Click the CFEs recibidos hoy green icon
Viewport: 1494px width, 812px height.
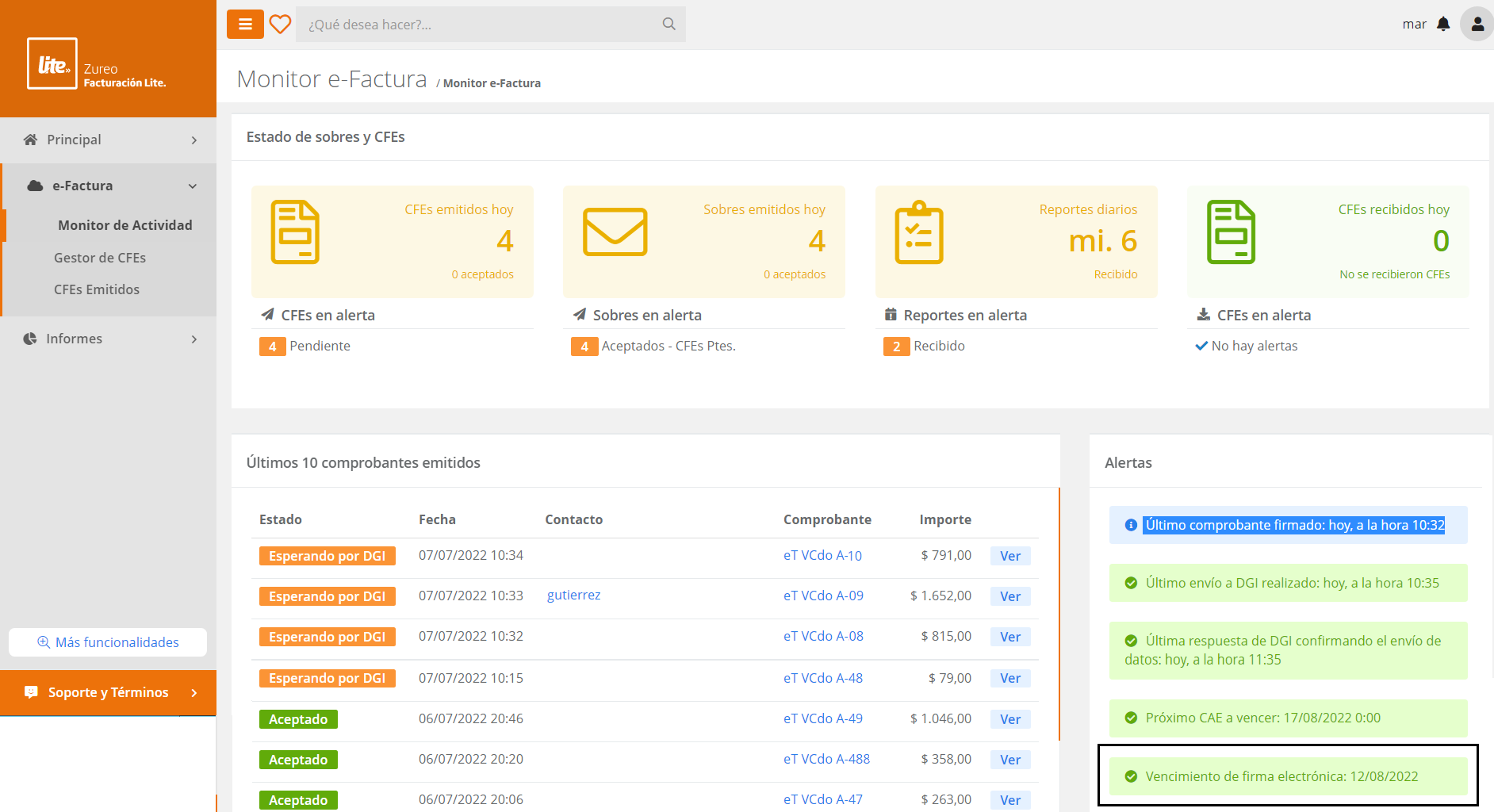pyautogui.click(x=1231, y=232)
